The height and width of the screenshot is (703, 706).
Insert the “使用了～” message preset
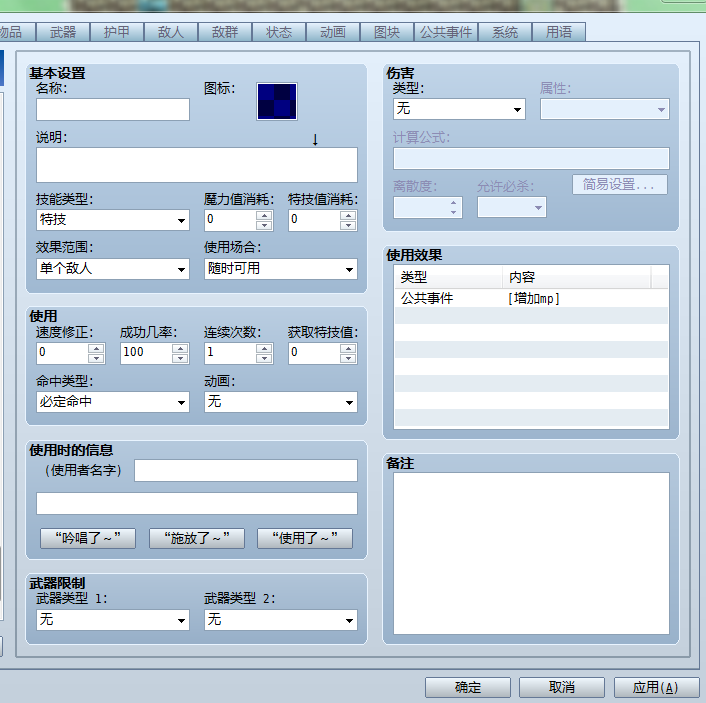point(305,538)
